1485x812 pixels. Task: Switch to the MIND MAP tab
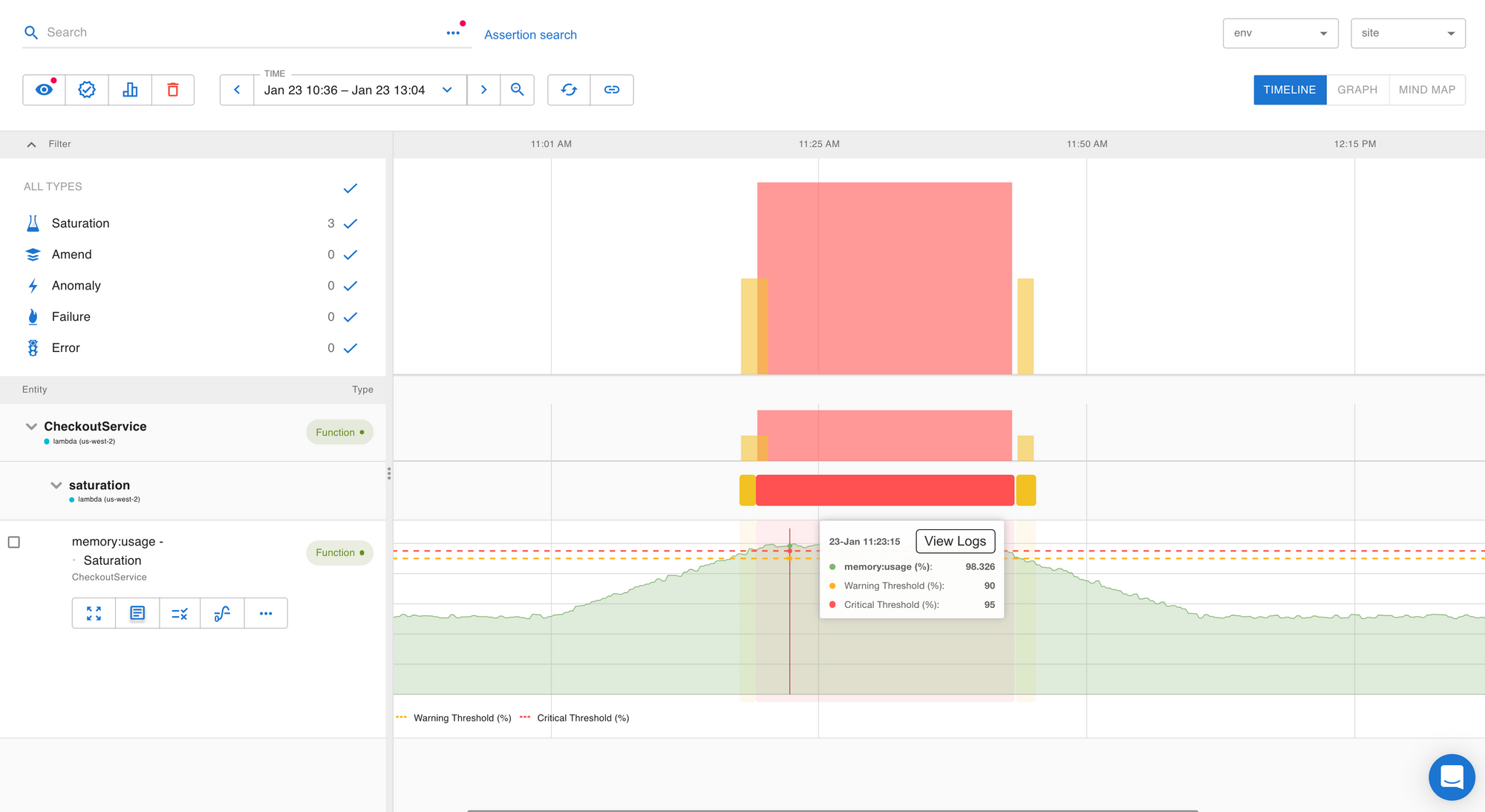point(1426,90)
